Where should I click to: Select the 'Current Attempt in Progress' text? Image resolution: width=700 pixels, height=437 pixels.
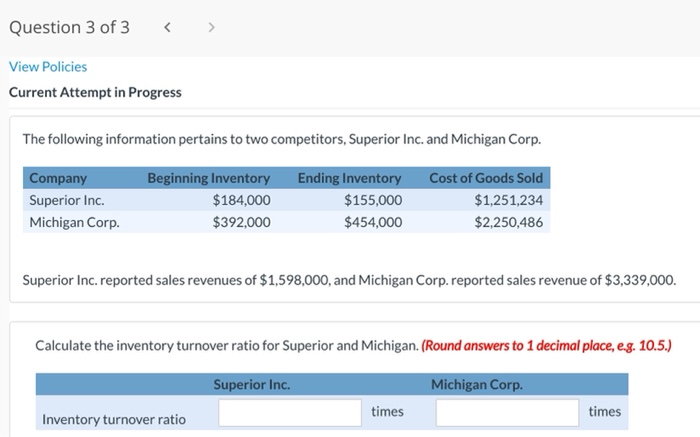tap(95, 92)
